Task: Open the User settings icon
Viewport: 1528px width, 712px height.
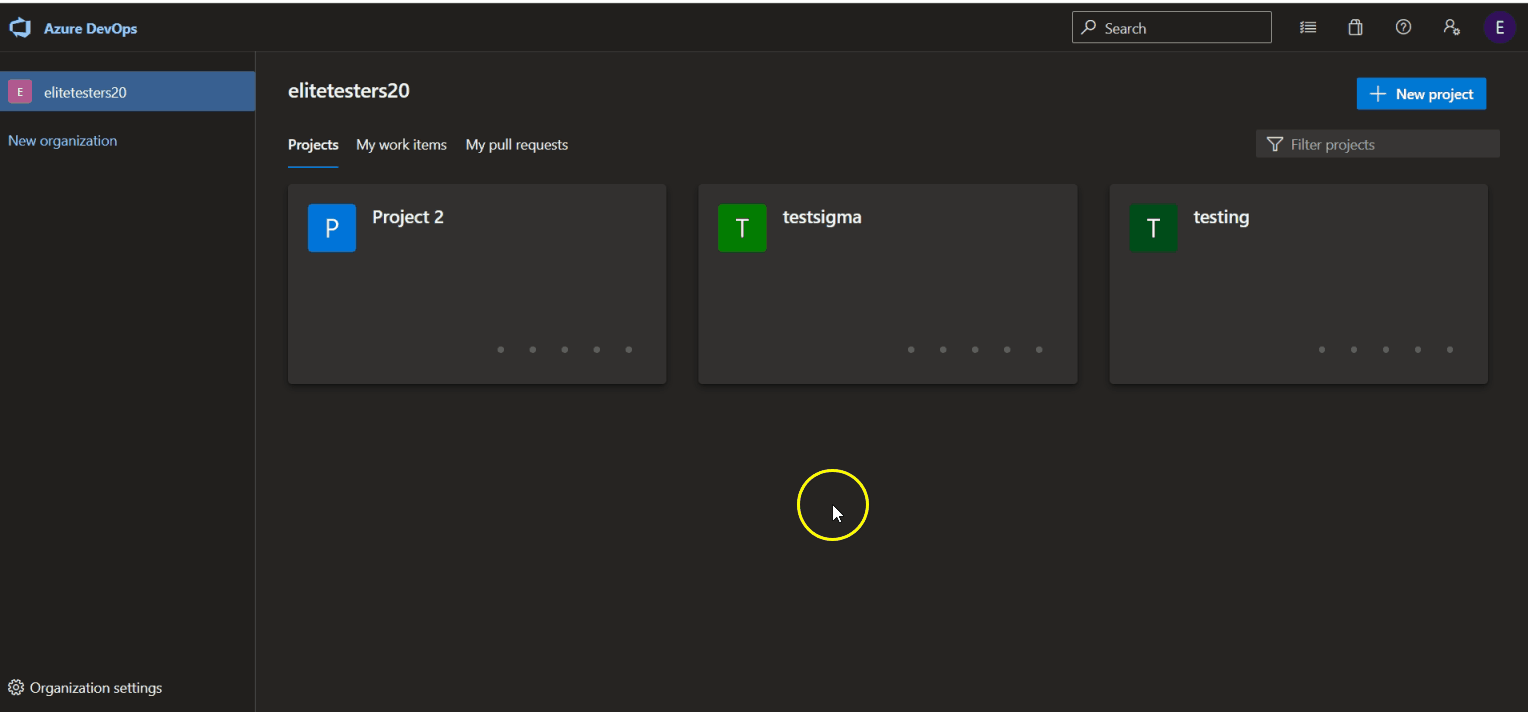Action: [x=1451, y=28]
